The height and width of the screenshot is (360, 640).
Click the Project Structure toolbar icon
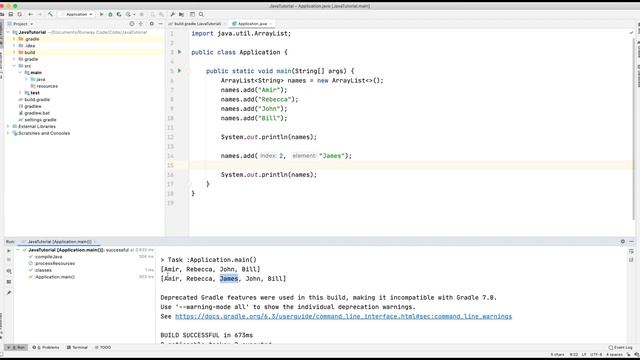(x=181, y=14)
